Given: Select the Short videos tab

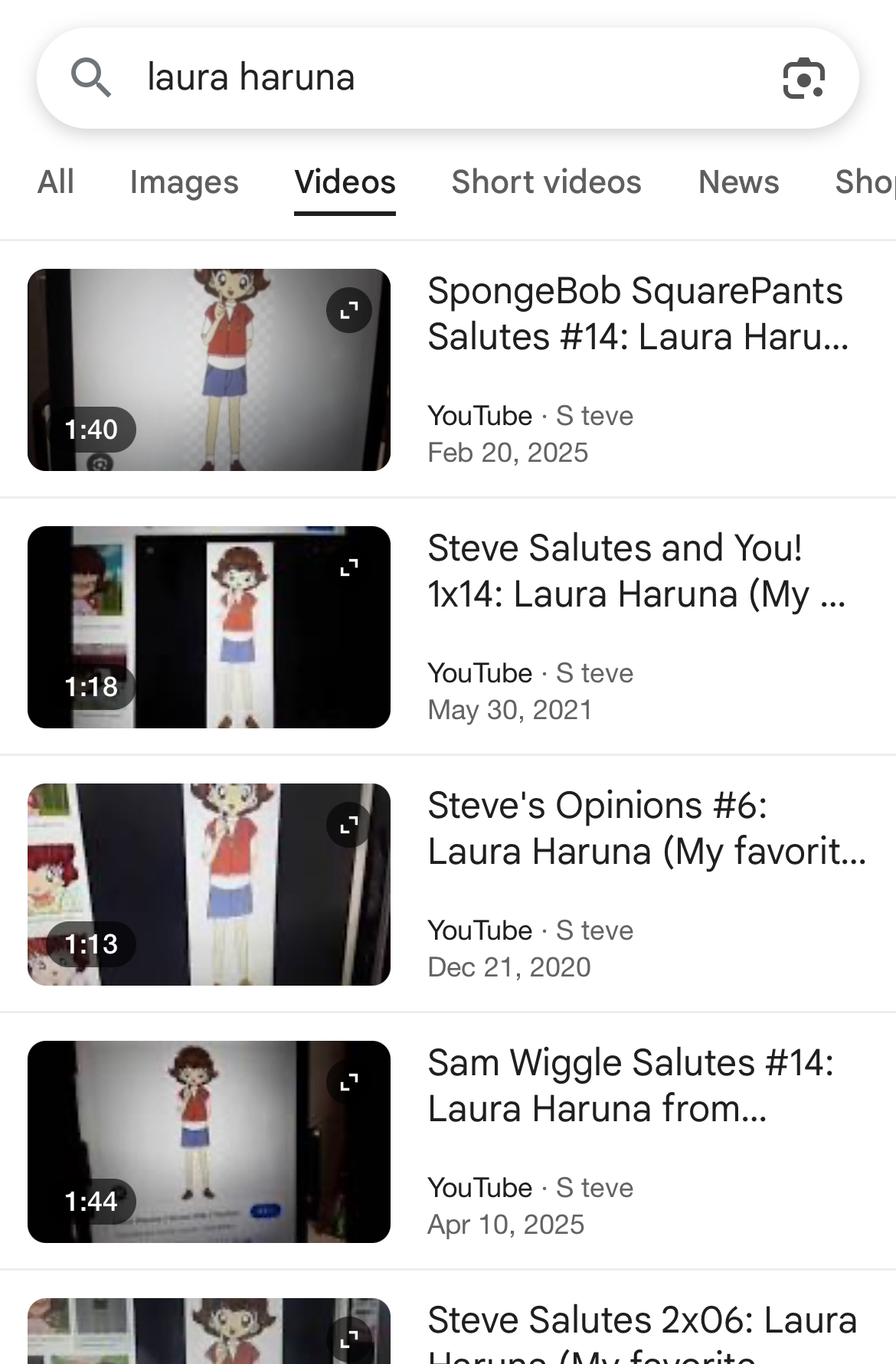Looking at the screenshot, I should pos(547,182).
